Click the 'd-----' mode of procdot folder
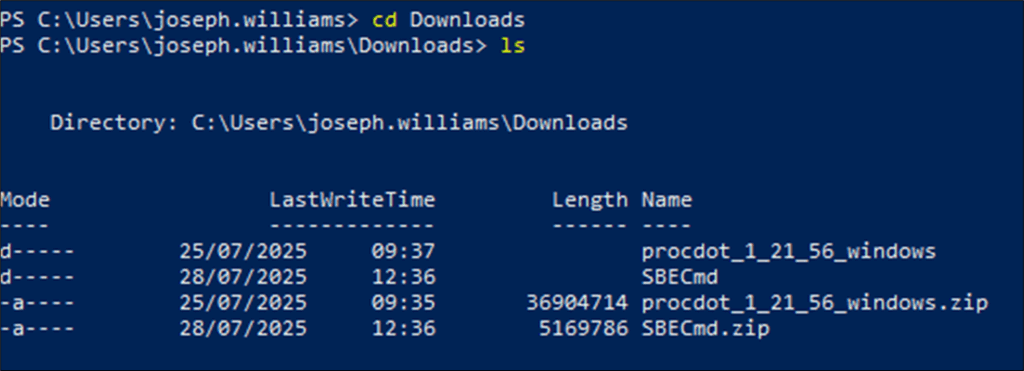 point(37,251)
